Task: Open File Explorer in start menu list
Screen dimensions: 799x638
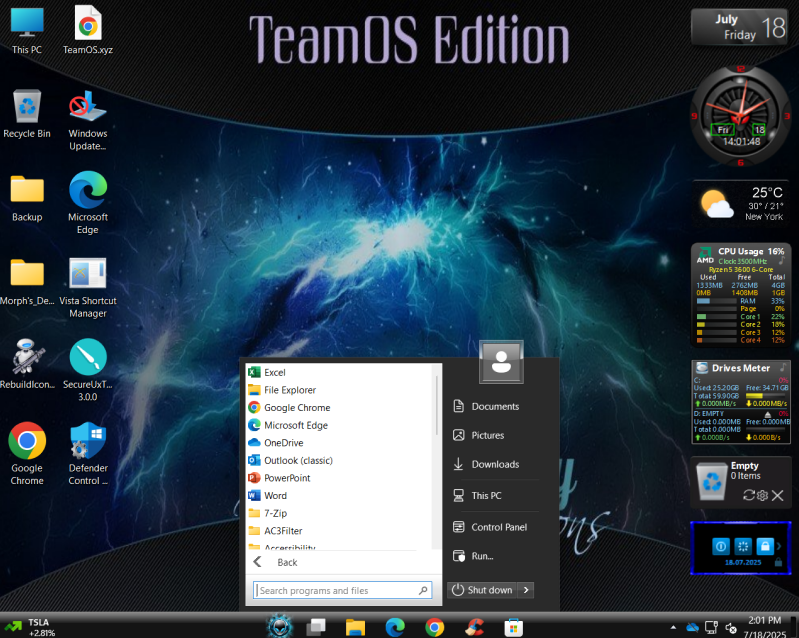Action: pyautogui.click(x=339, y=390)
